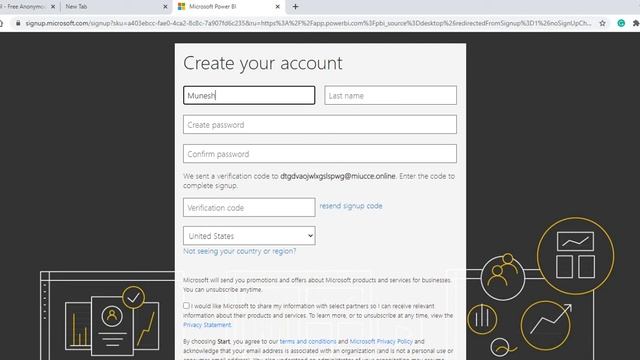640x360 pixels.
Task: Focus the Verification code field
Action: tap(249, 207)
